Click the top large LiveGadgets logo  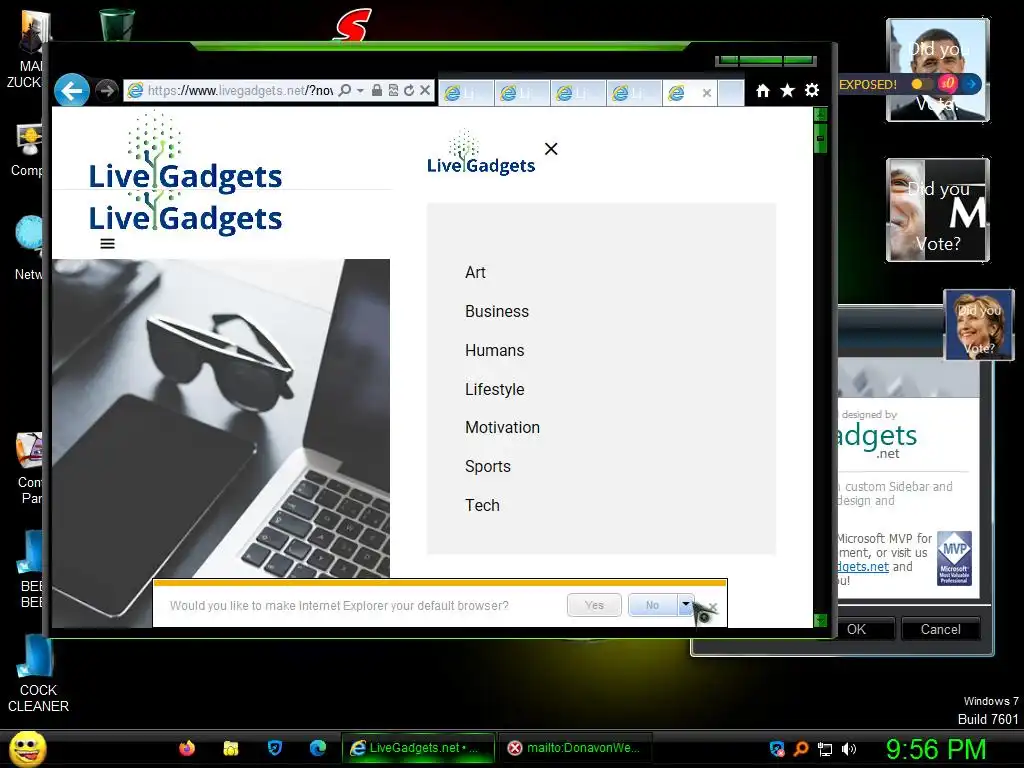click(185, 150)
